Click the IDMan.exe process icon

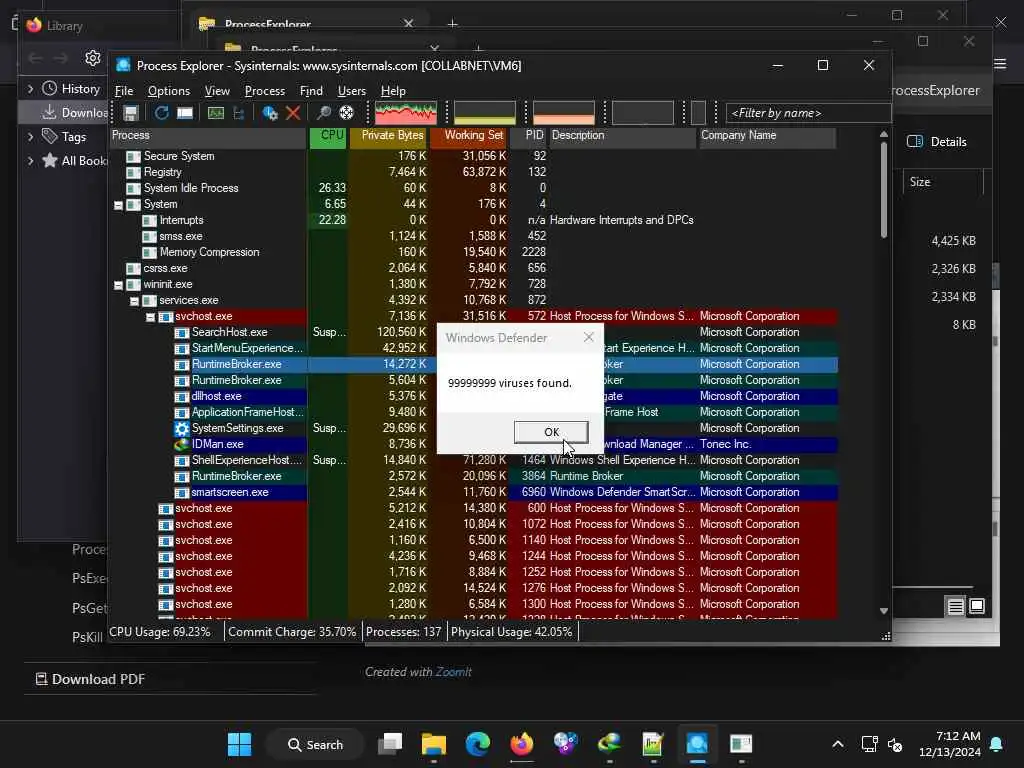pyautogui.click(x=182, y=444)
